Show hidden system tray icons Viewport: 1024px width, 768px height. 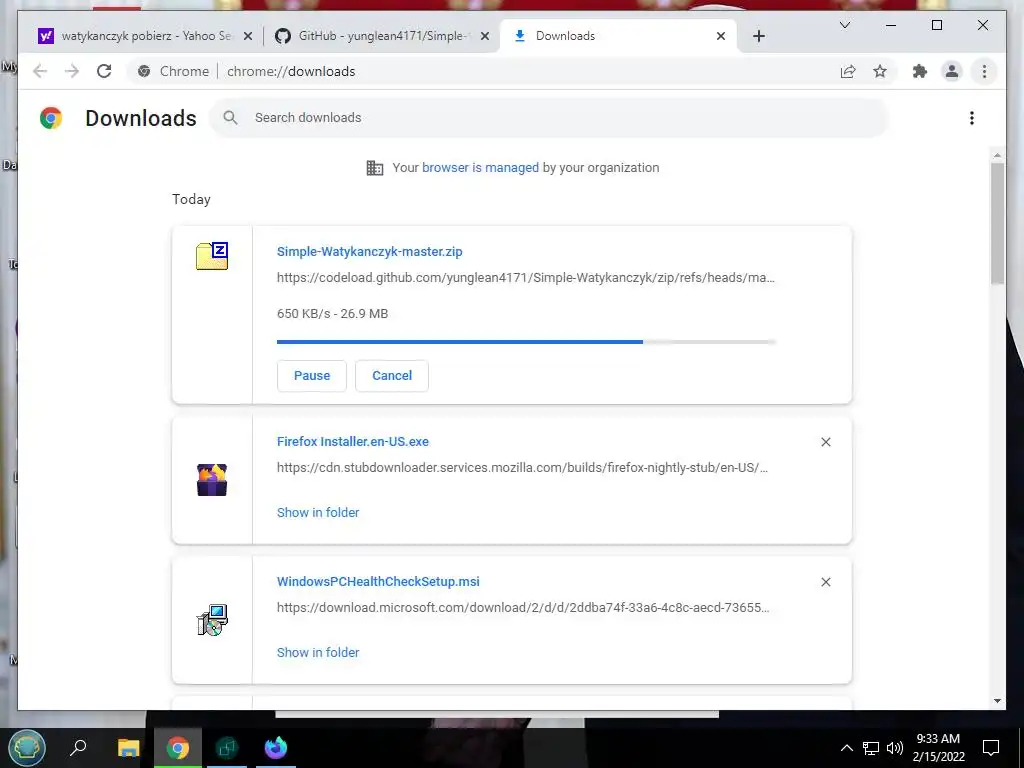846,748
